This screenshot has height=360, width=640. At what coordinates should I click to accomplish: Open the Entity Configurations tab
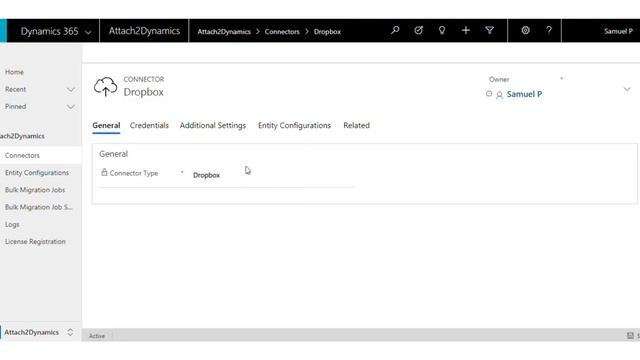click(x=294, y=125)
